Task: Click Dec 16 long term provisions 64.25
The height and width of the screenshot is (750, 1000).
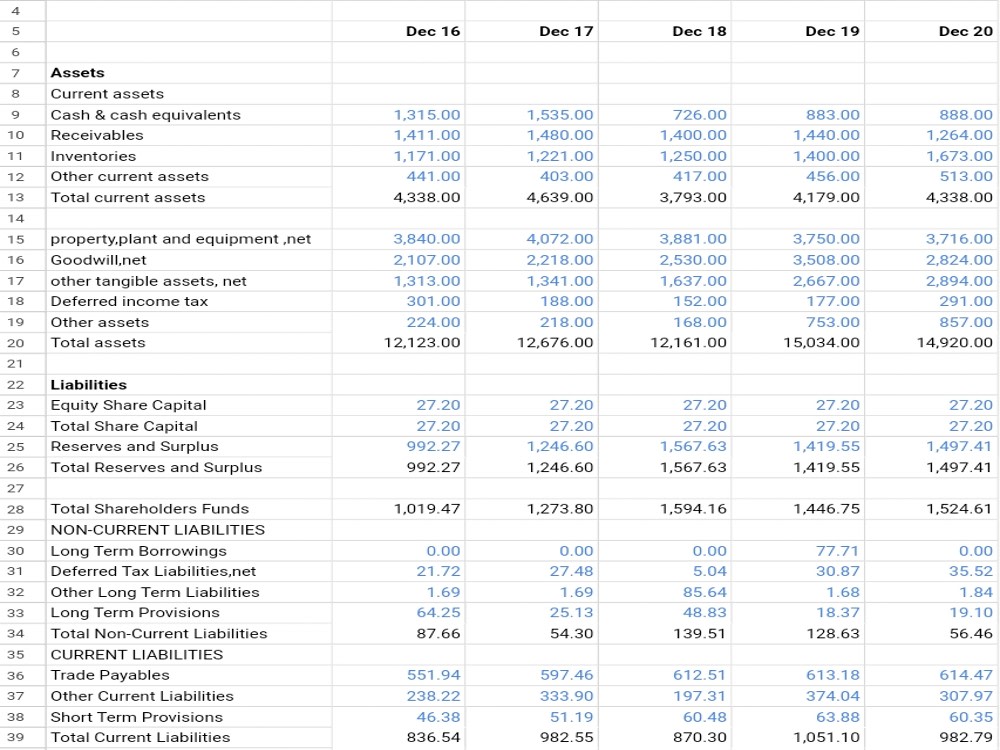Action: 438,613
